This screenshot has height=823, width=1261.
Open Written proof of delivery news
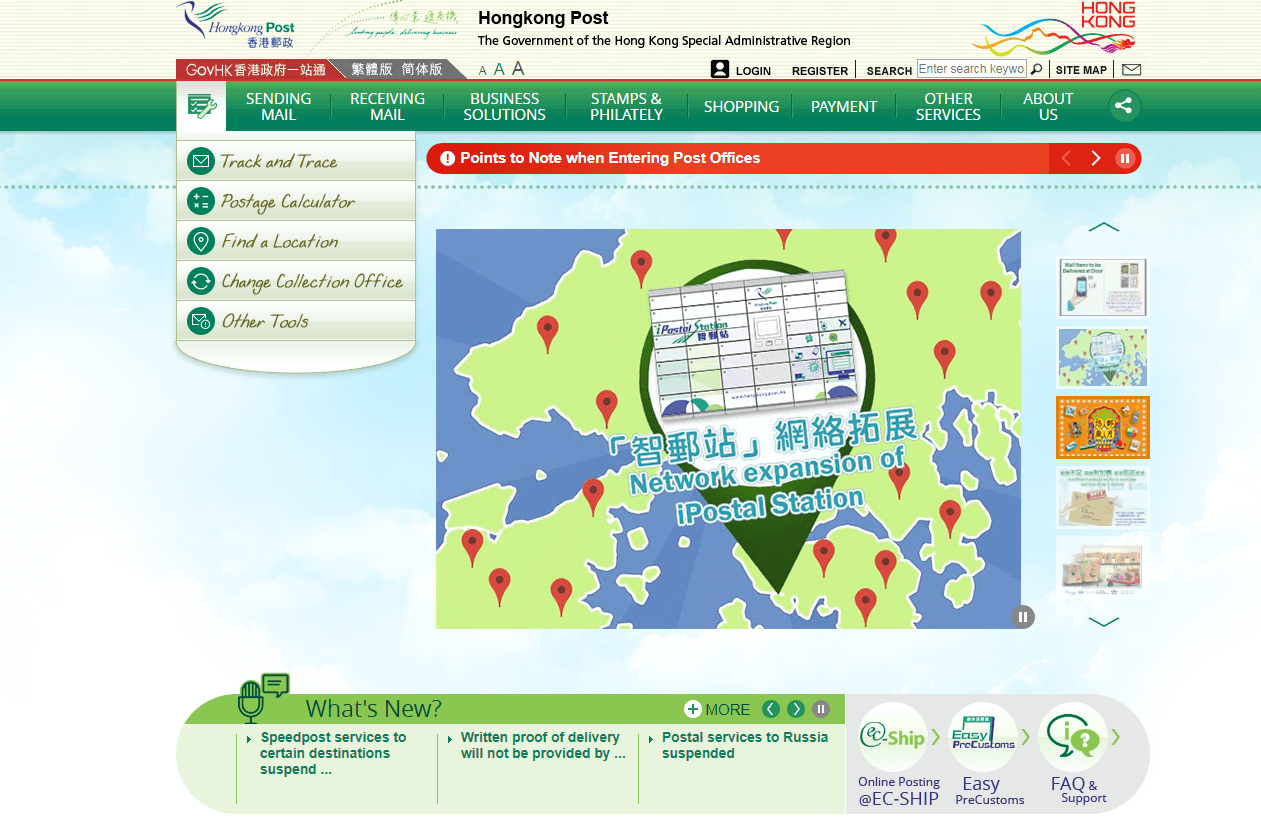tap(543, 745)
